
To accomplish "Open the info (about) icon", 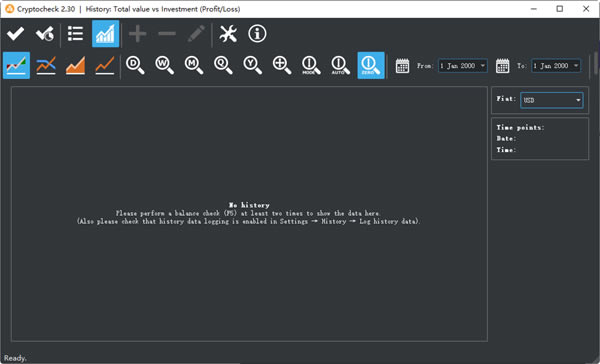I will (257, 34).
